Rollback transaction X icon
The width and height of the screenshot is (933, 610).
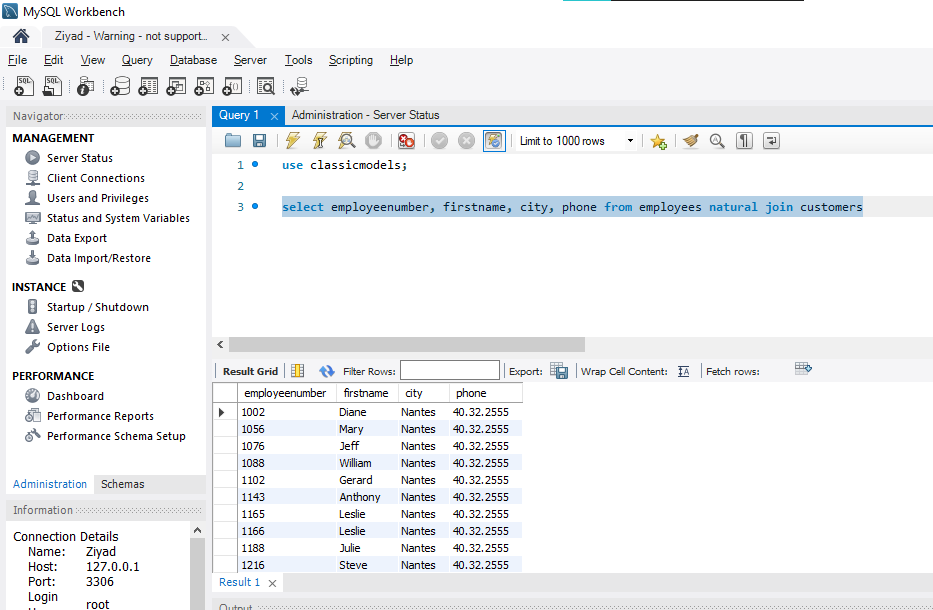click(466, 141)
